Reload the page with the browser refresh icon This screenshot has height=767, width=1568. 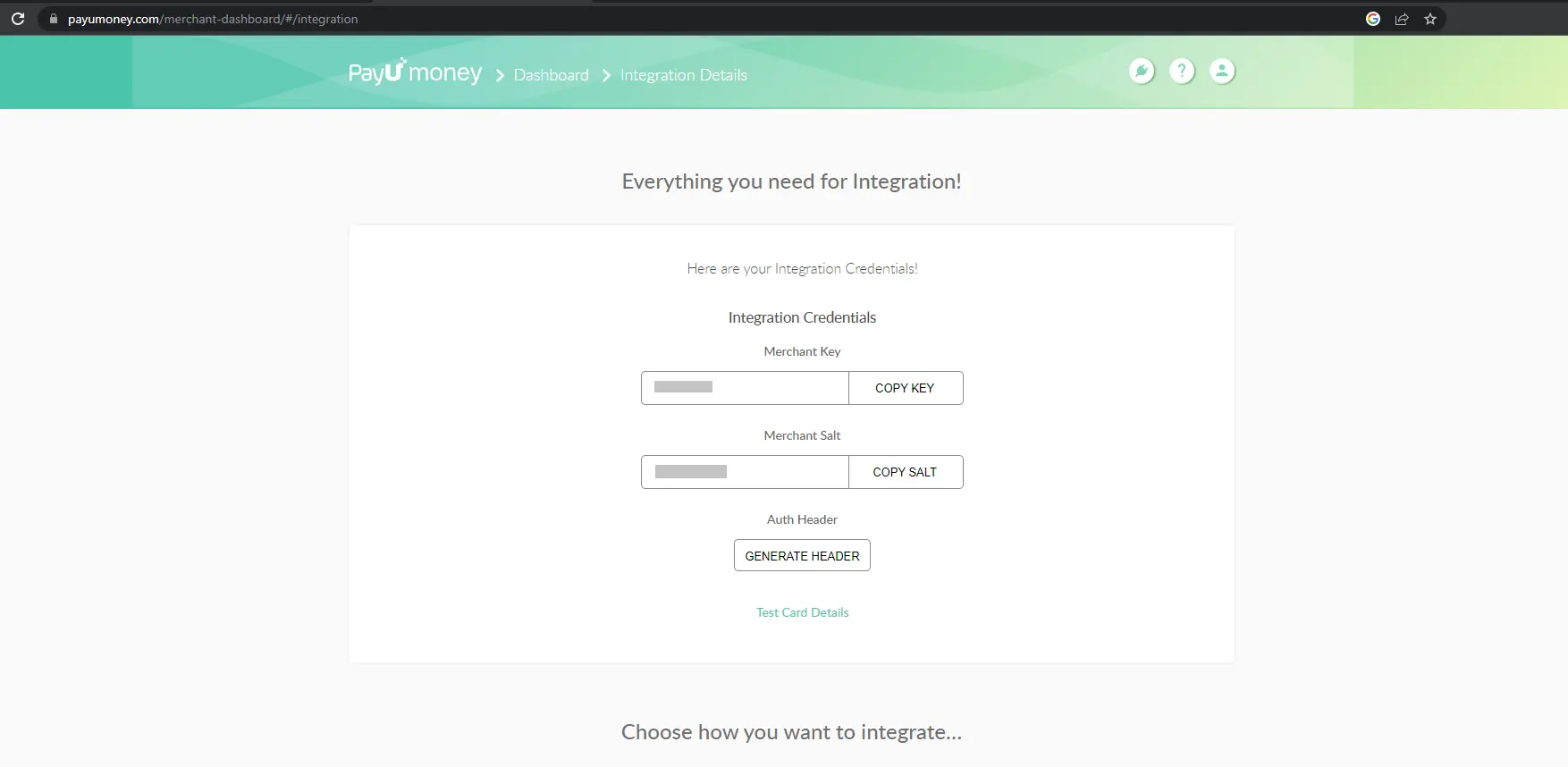pos(18,19)
